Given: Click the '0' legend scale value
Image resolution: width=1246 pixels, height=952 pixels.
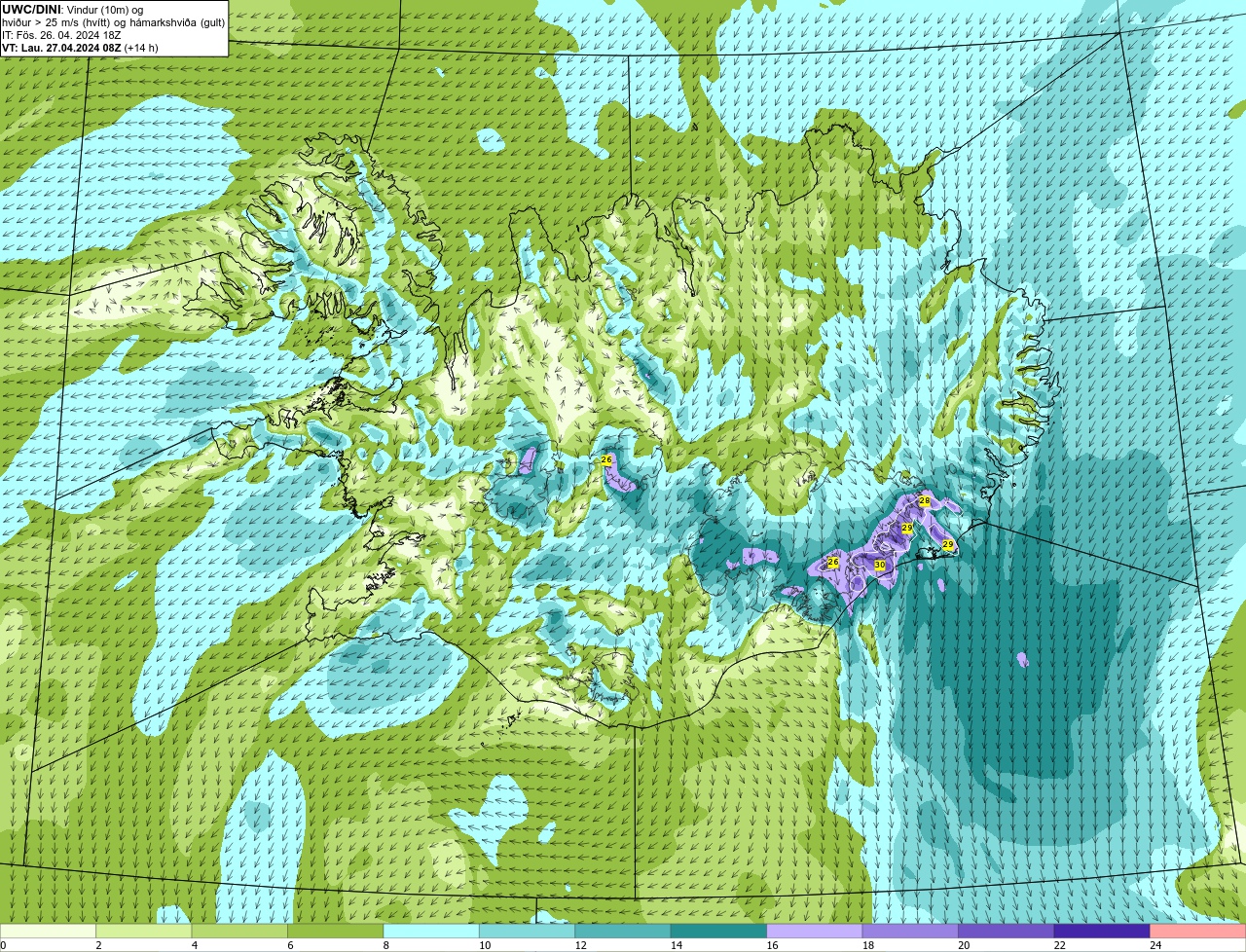Looking at the screenshot, I should (4, 945).
